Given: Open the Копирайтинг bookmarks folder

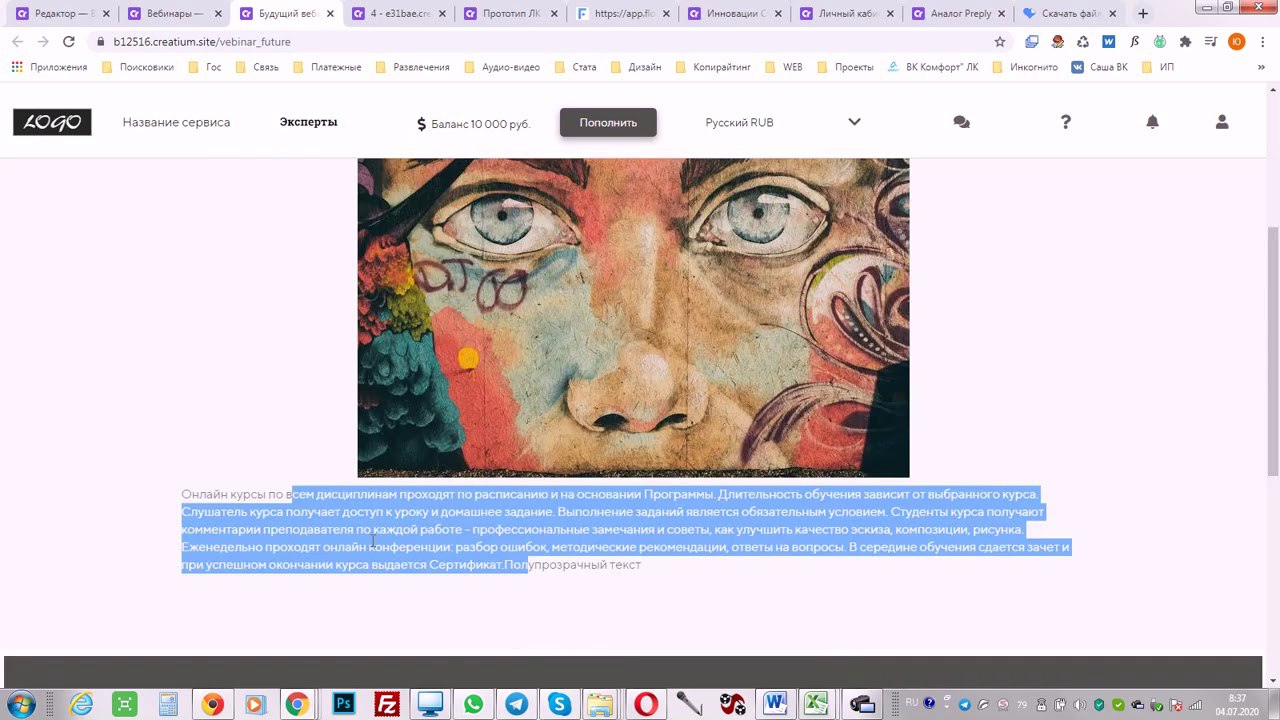Looking at the screenshot, I should click(713, 67).
